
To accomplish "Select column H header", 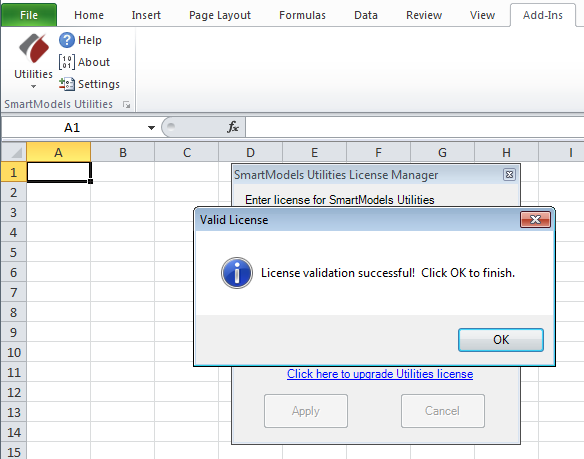I will point(507,152).
